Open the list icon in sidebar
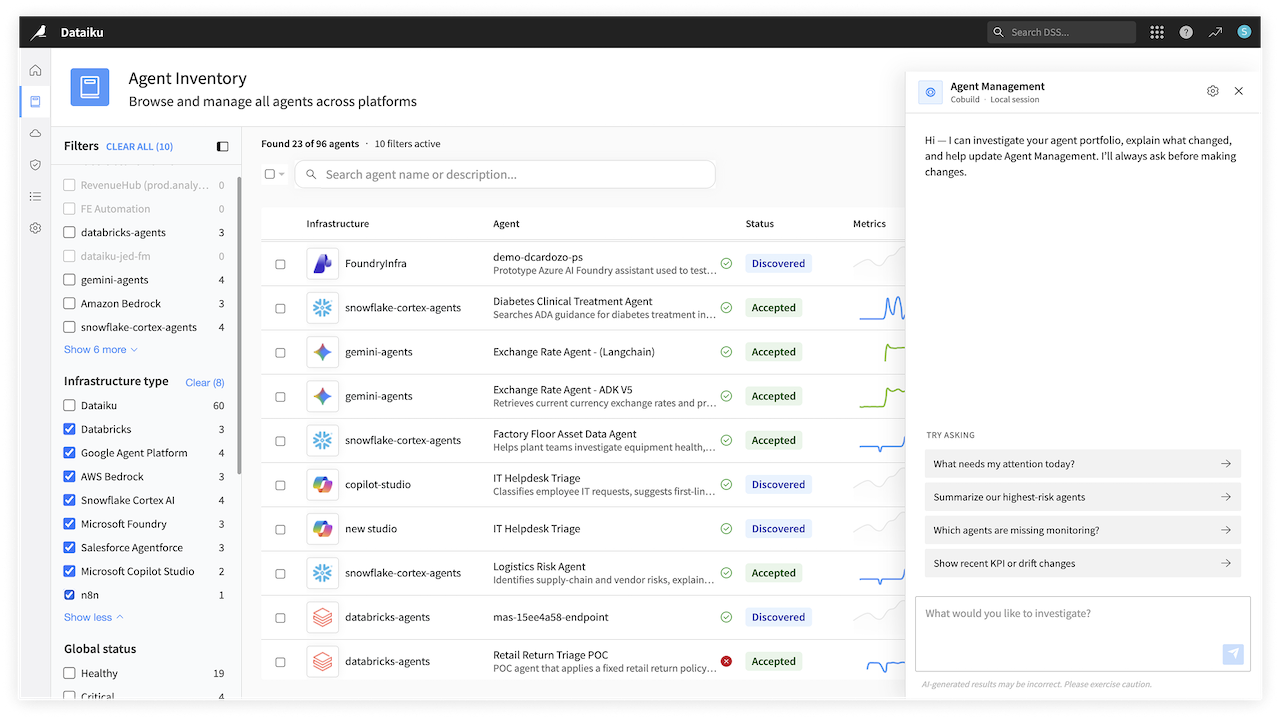1280x720 pixels. 35,196
